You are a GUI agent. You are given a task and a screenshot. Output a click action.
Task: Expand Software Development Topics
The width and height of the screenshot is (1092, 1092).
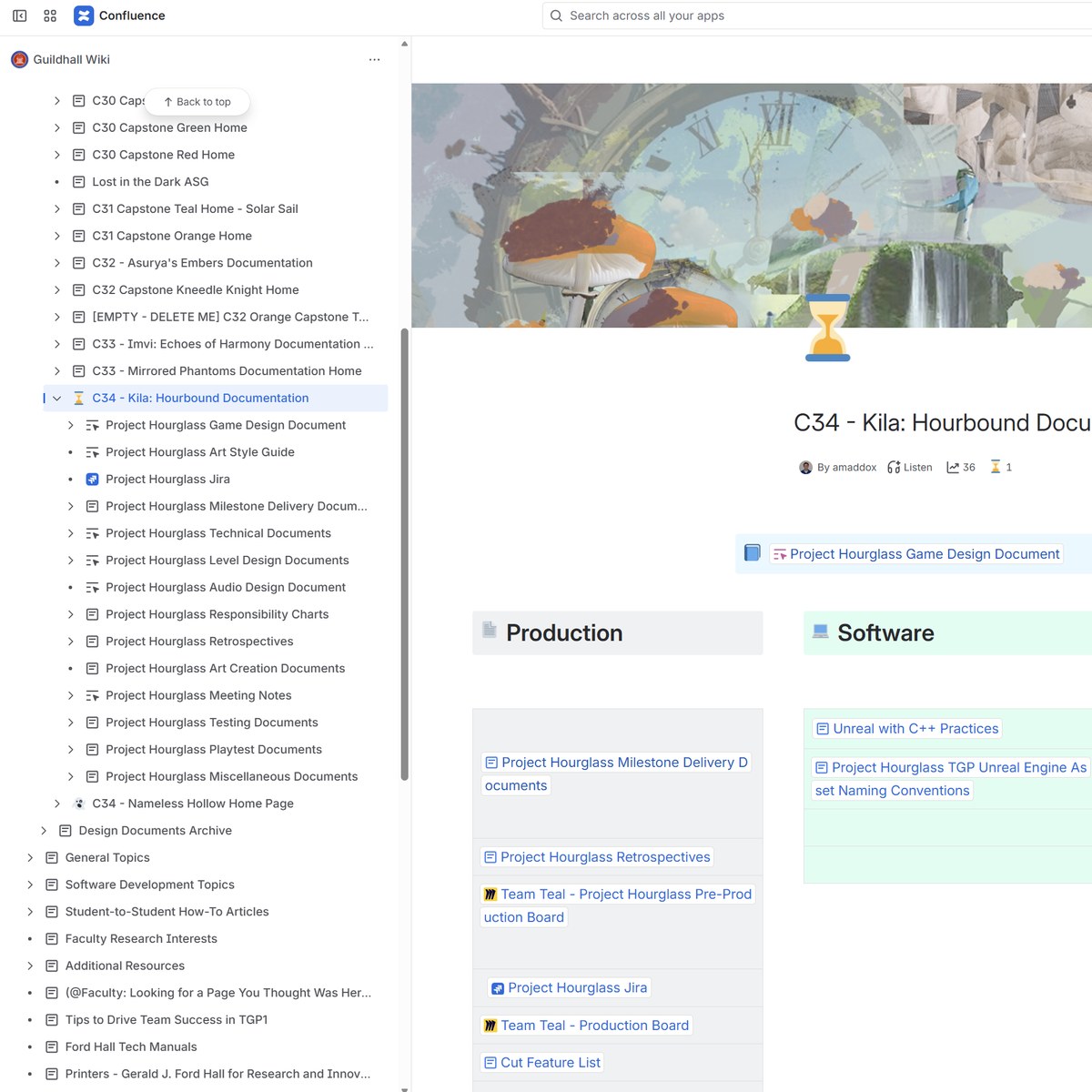click(x=30, y=885)
